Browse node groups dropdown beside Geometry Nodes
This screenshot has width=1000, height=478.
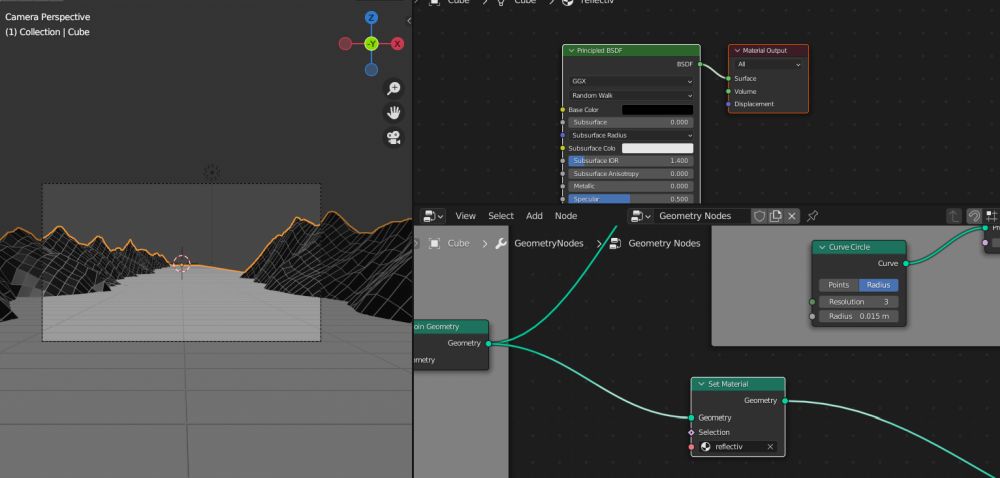[640, 216]
